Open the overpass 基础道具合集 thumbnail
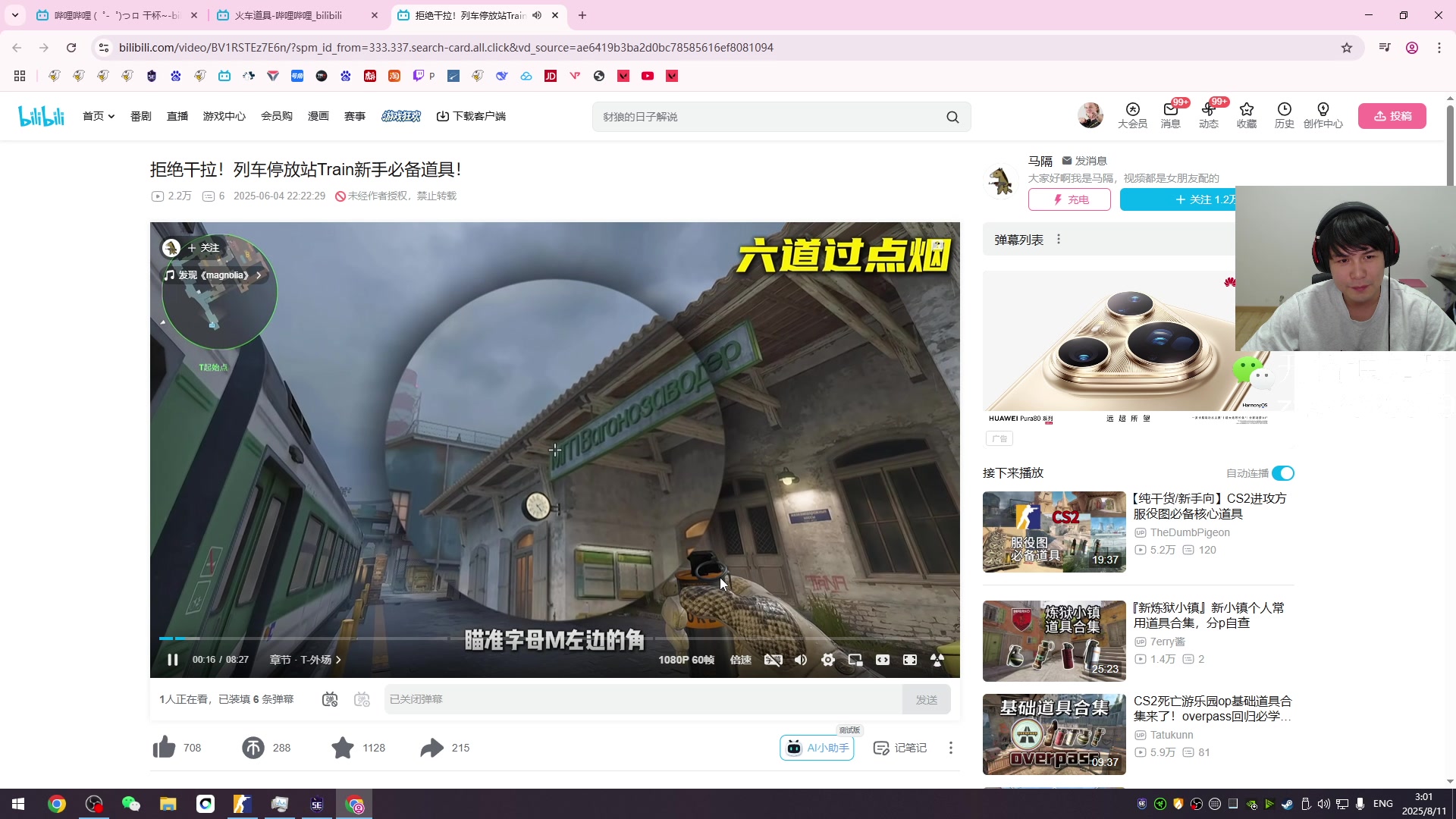 tap(1054, 734)
